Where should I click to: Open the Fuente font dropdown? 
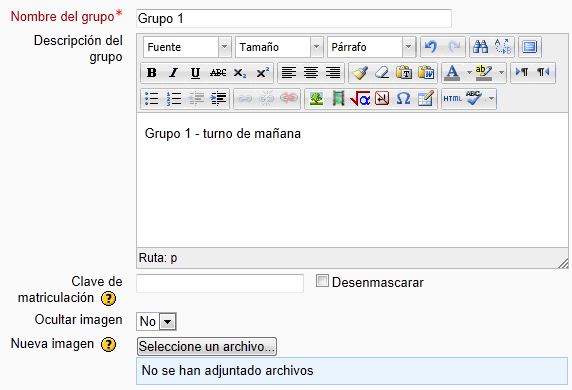(225, 47)
